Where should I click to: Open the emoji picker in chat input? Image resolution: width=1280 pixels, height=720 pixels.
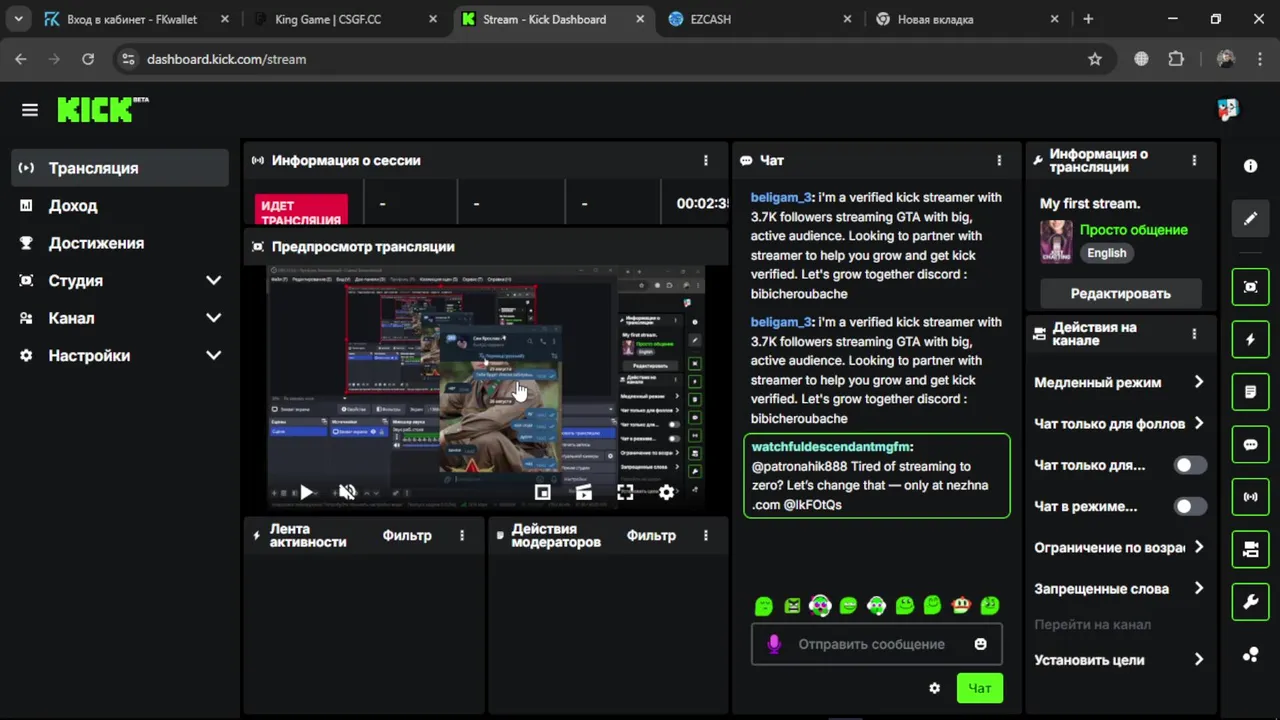click(x=981, y=644)
